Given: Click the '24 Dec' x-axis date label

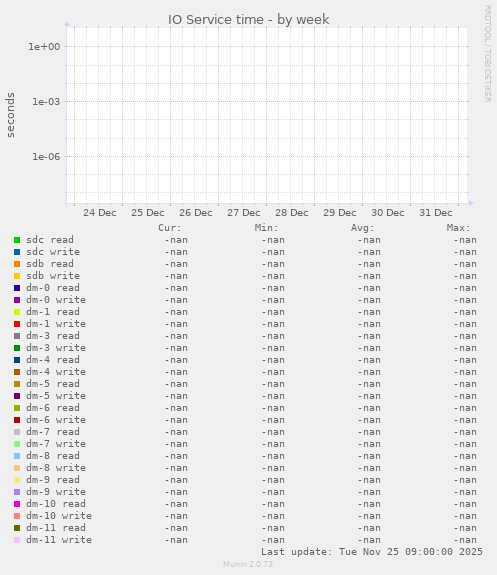Looking at the screenshot, I should (100, 213).
